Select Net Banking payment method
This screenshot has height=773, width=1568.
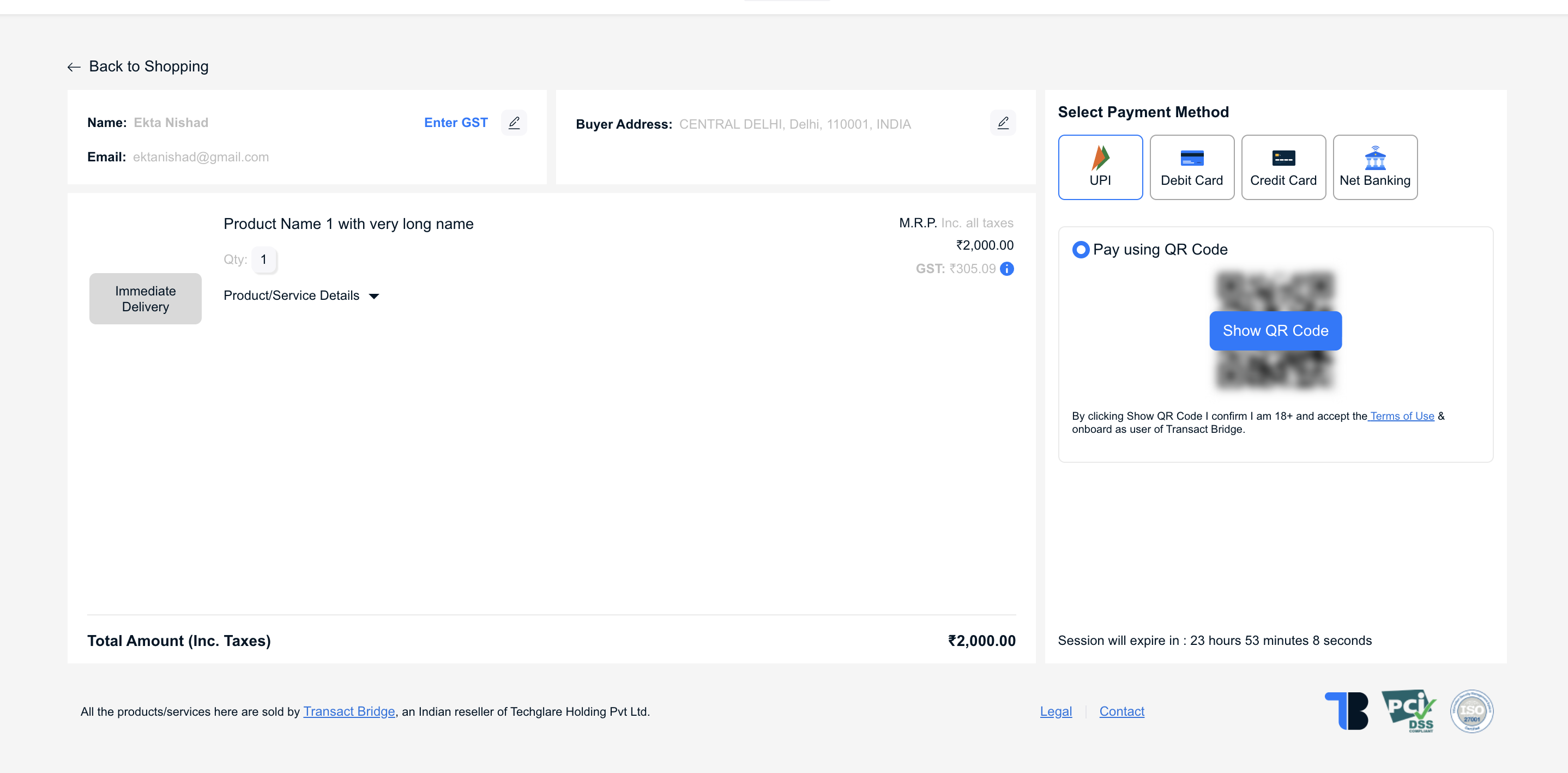pyautogui.click(x=1375, y=167)
